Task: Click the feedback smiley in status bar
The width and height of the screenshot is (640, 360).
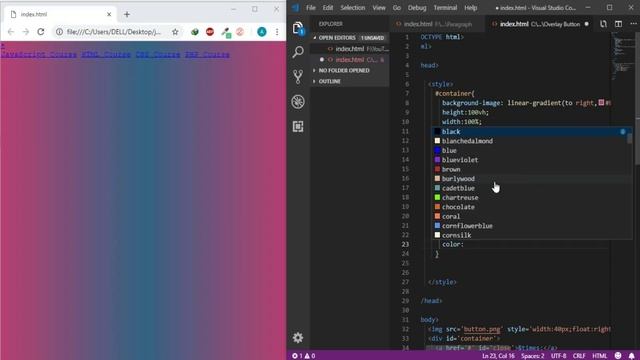Action: coord(618,356)
